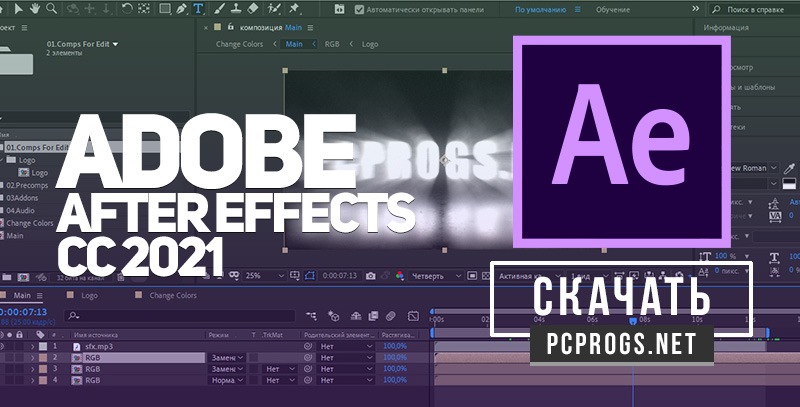Click the timeline current time indicator

point(633,321)
